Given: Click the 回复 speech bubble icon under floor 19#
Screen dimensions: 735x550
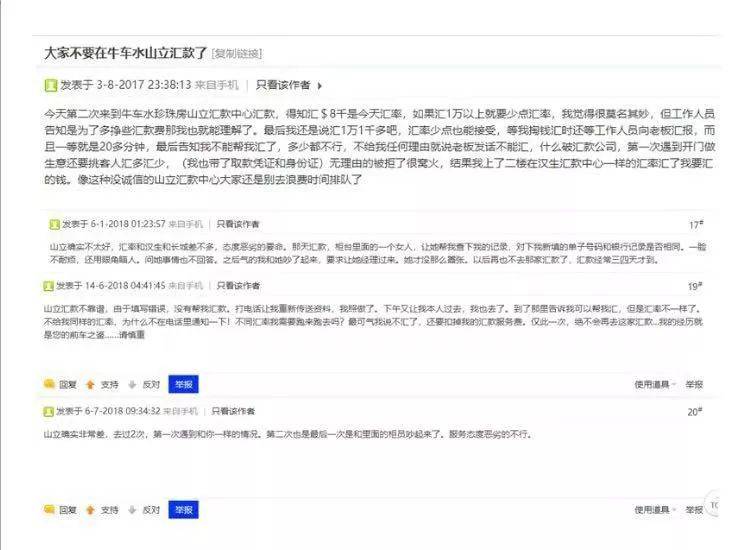Looking at the screenshot, I should [x=49, y=383].
